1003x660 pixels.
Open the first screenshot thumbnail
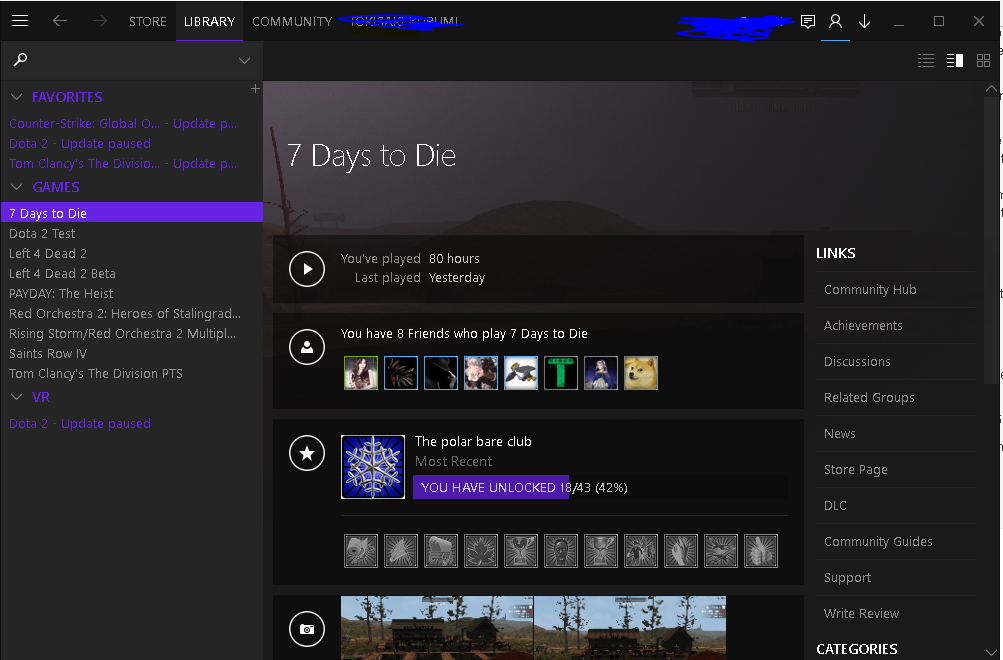click(437, 627)
